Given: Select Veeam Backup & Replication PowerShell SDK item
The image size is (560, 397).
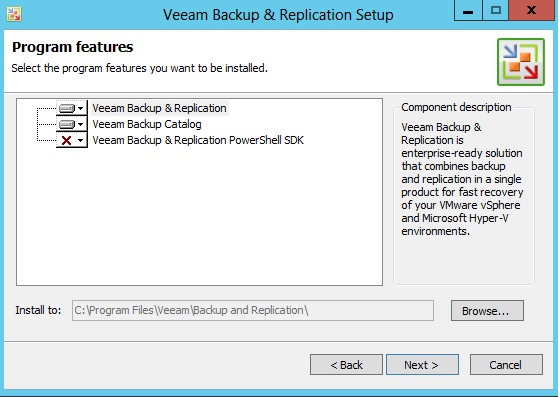Looking at the screenshot, I should [198, 140].
